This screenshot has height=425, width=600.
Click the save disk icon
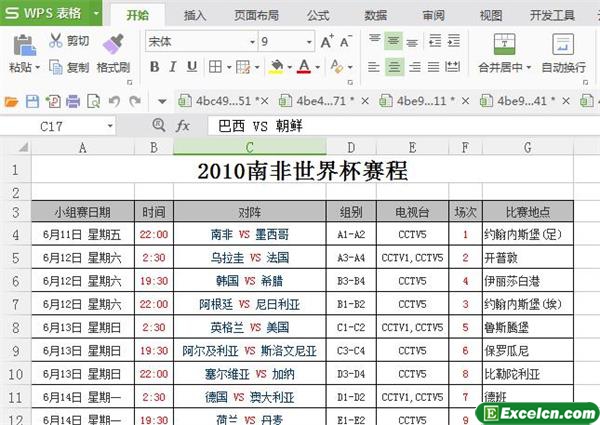pyautogui.click(x=33, y=101)
